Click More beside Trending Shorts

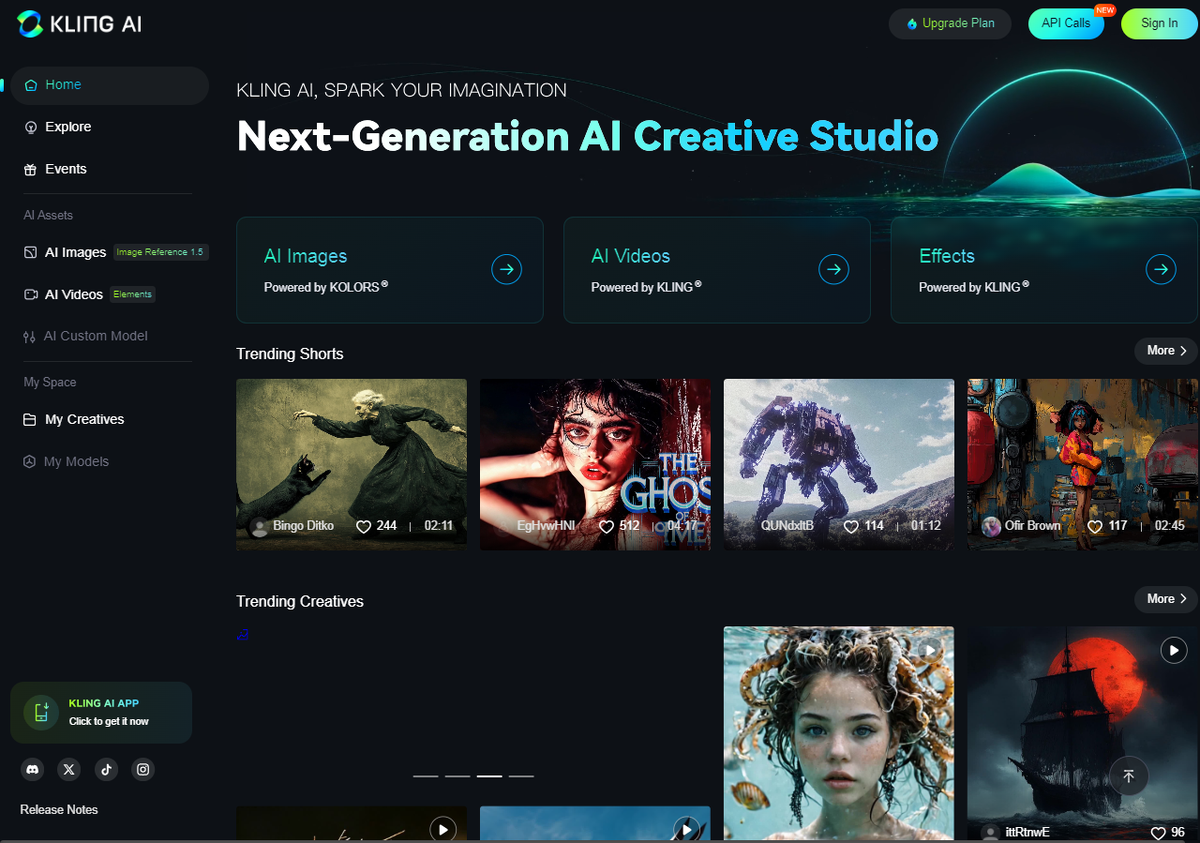(x=1166, y=350)
